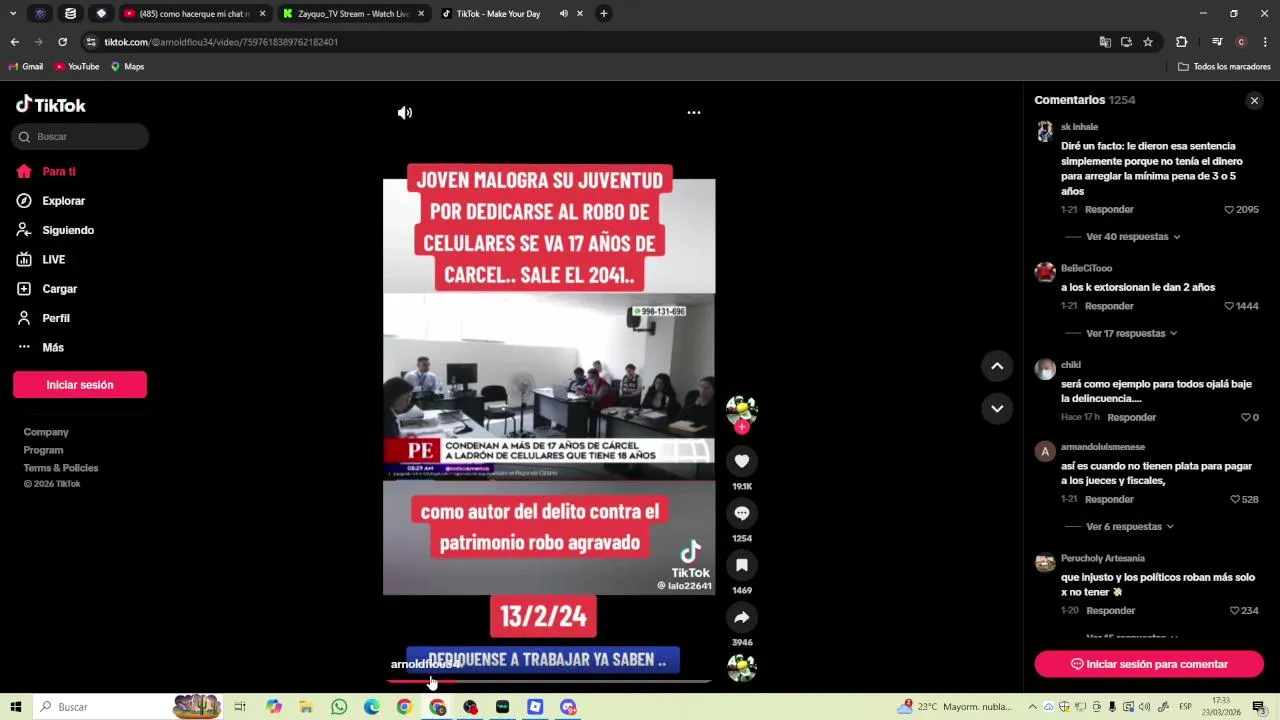Mute the video with the speaker icon

click(x=405, y=113)
